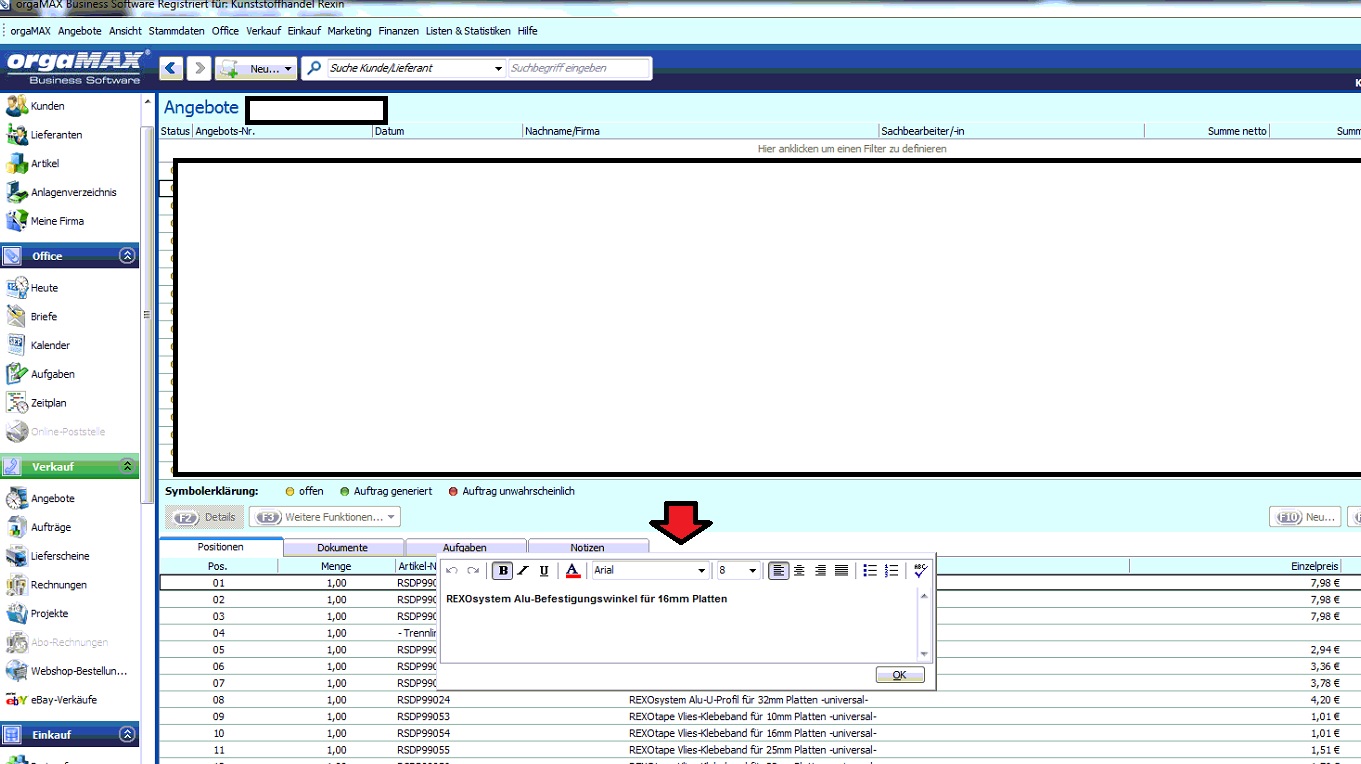1361x764 pixels.
Task: Toggle underline formatting in the text editor
Action: coord(544,571)
